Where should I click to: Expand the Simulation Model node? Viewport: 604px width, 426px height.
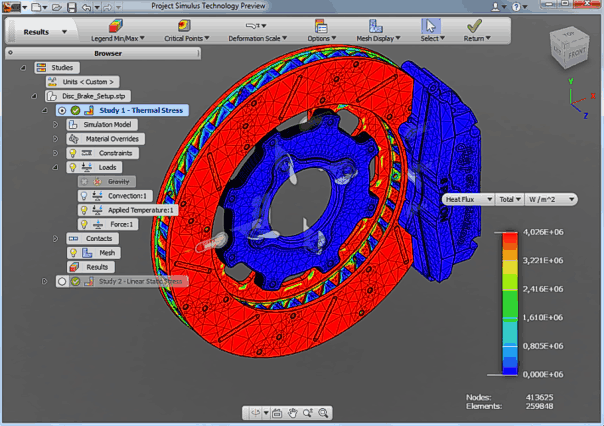click(56, 125)
